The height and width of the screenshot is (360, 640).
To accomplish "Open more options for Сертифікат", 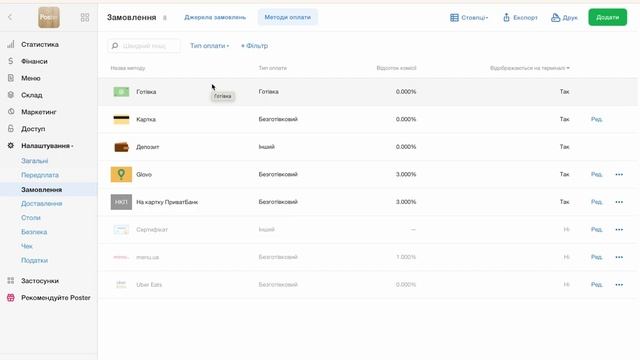I will 619,229.
